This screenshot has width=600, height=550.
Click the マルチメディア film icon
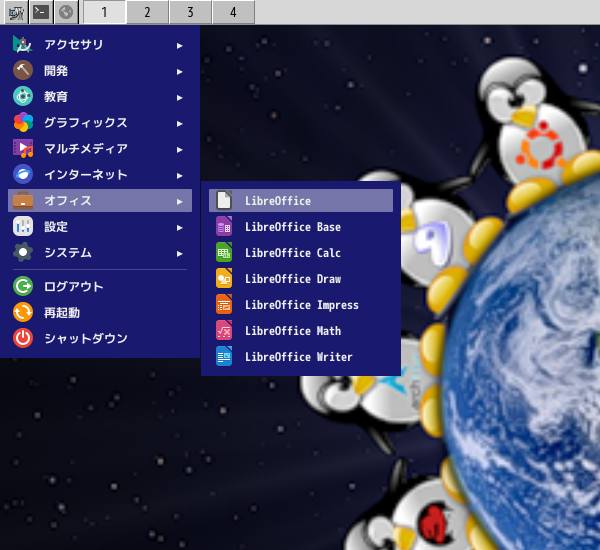pyautogui.click(x=23, y=149)
